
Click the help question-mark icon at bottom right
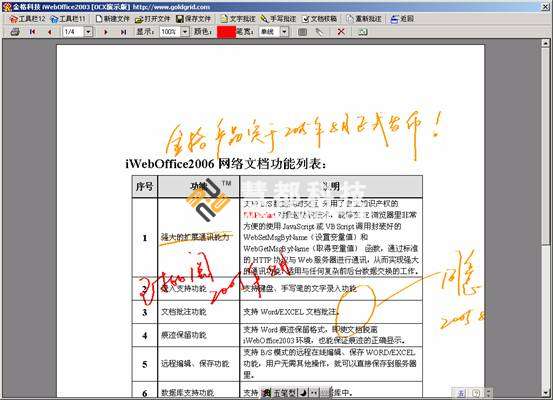[476, 393]
